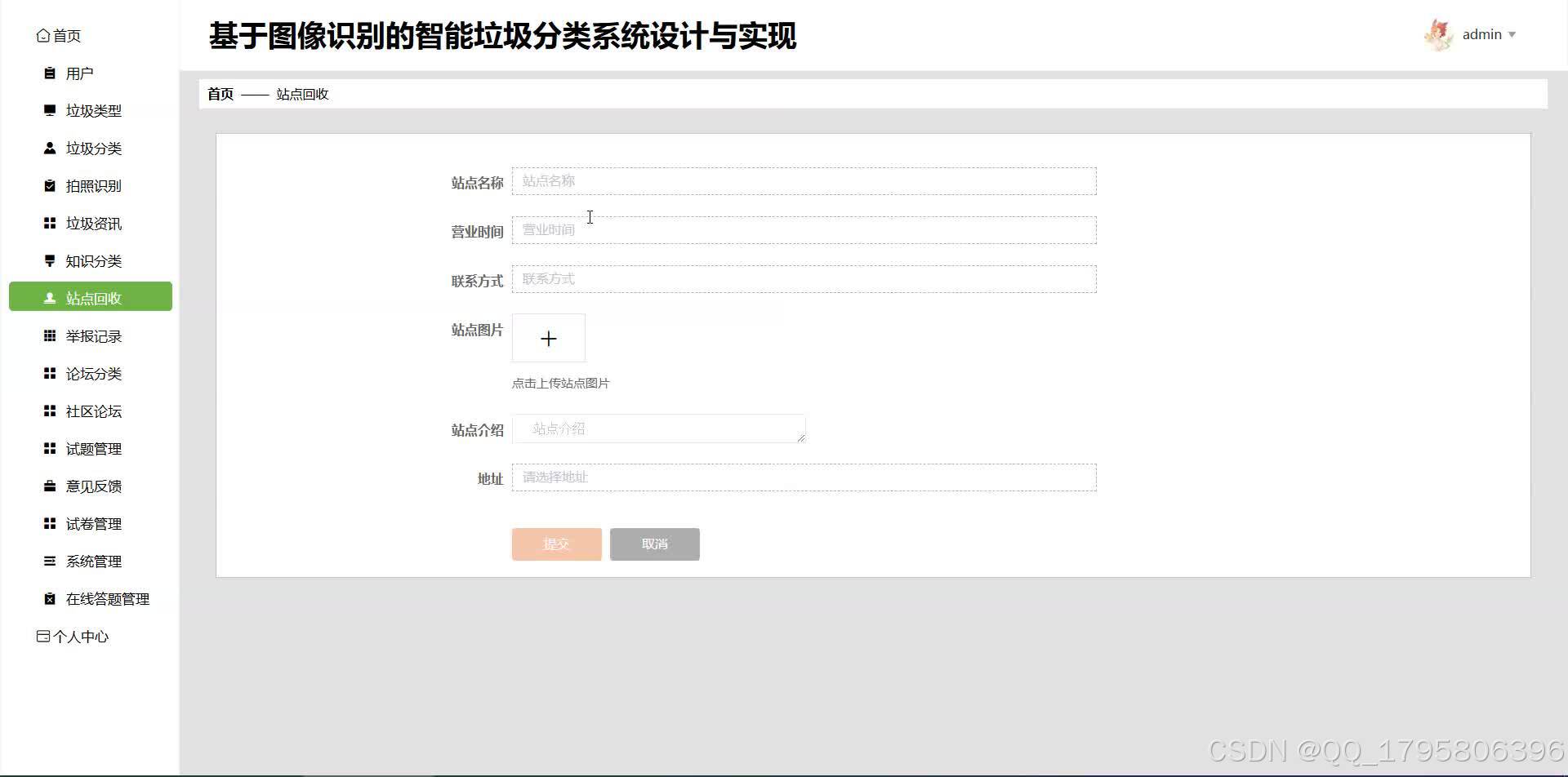Select the 系统管理 system management icon
1568x777 pixels.
click(49, 561)
